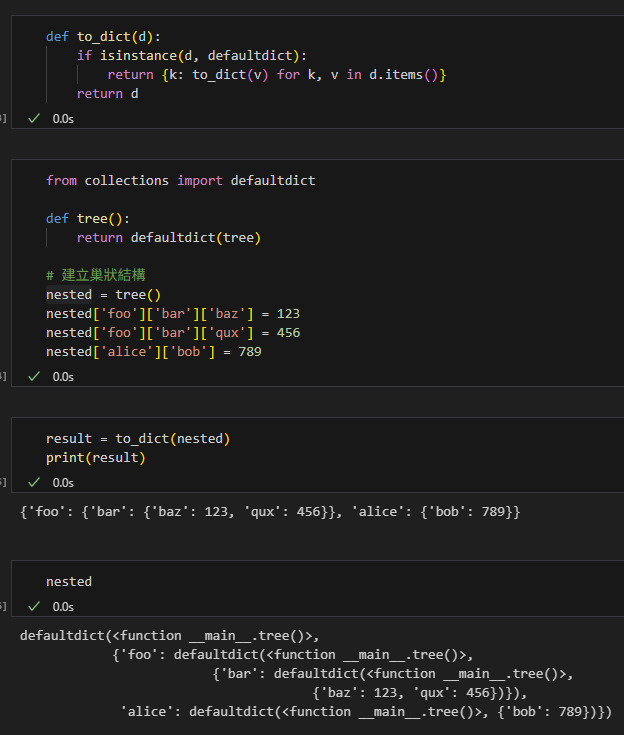Click the 'print(result)' line
Viewport: 624px width, 735px height.
(96, 458)
